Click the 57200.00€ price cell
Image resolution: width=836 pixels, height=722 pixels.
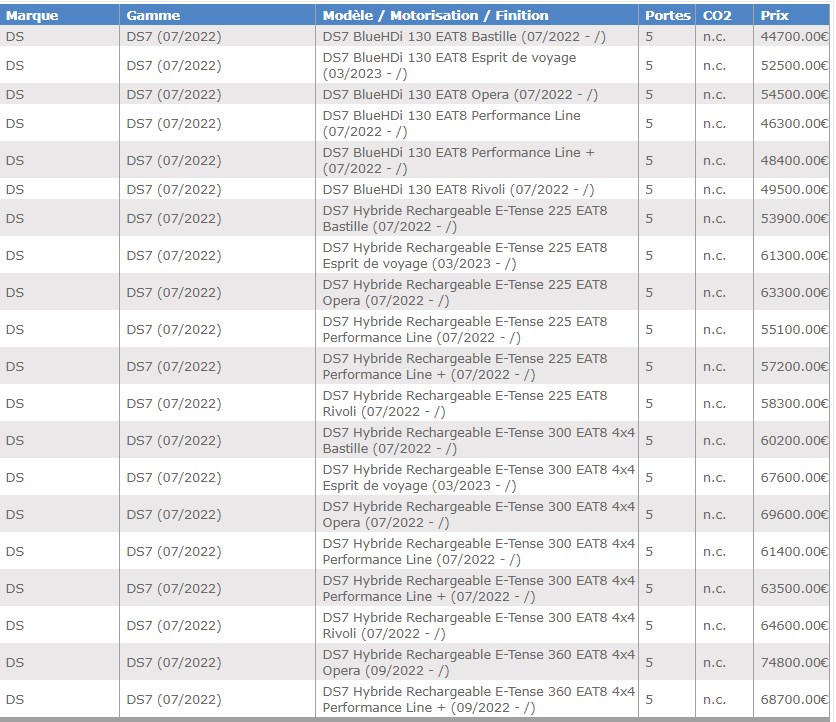[794, 366]
